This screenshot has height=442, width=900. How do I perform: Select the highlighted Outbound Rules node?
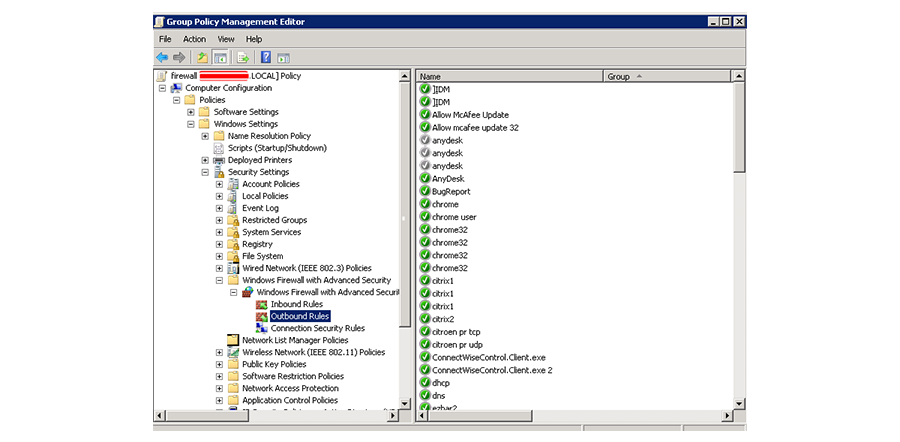(300, 316)
